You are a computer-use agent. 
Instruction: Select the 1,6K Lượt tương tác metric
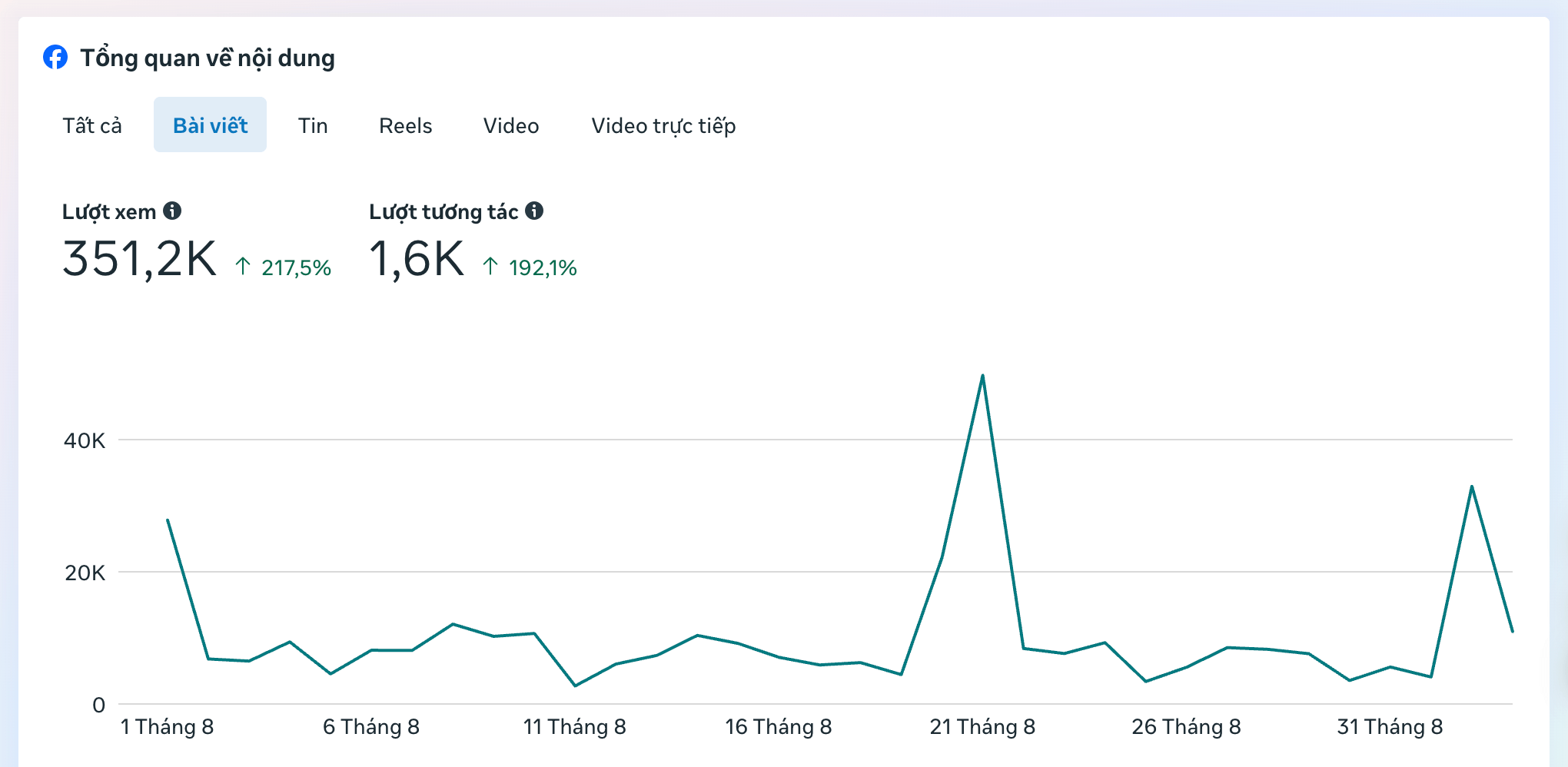pyautogui.click(x=417, y=259)
